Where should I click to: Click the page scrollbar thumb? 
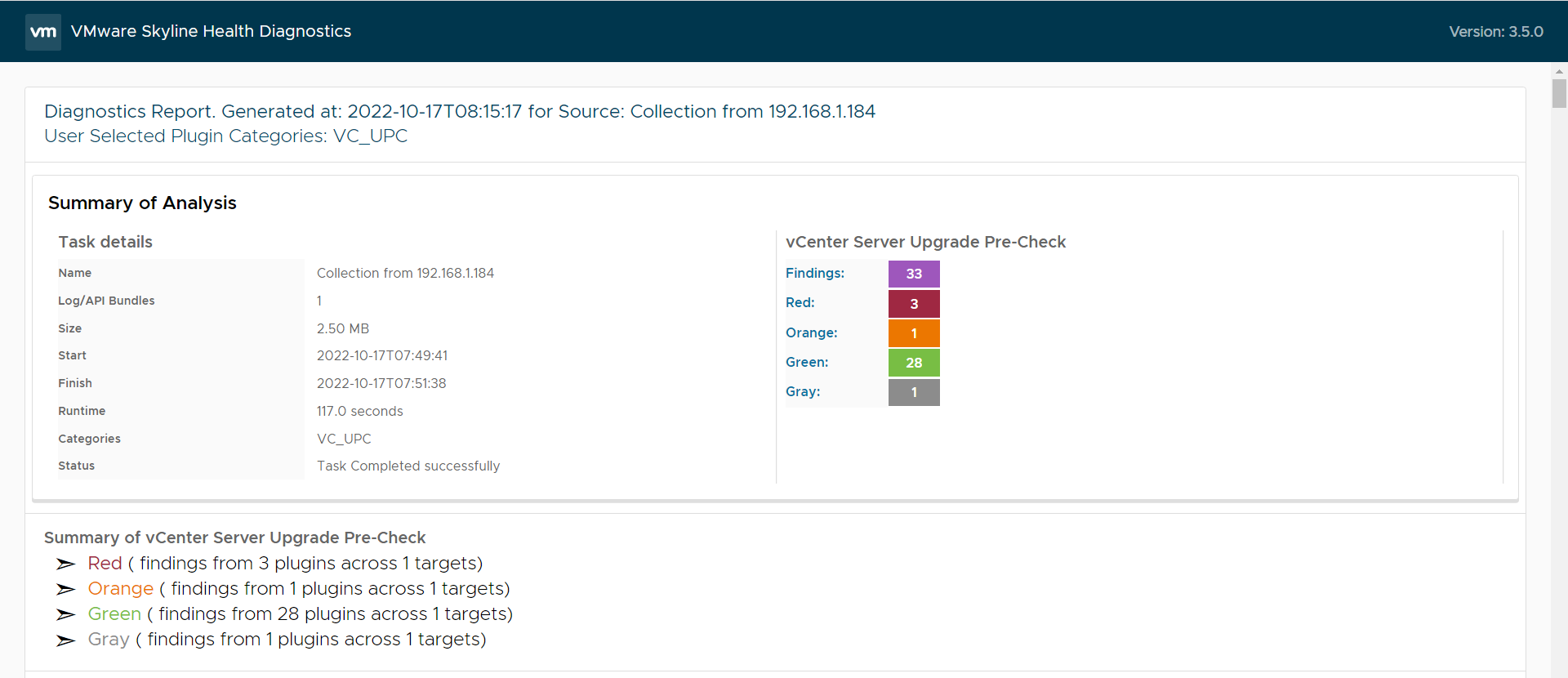[1559, 93]
